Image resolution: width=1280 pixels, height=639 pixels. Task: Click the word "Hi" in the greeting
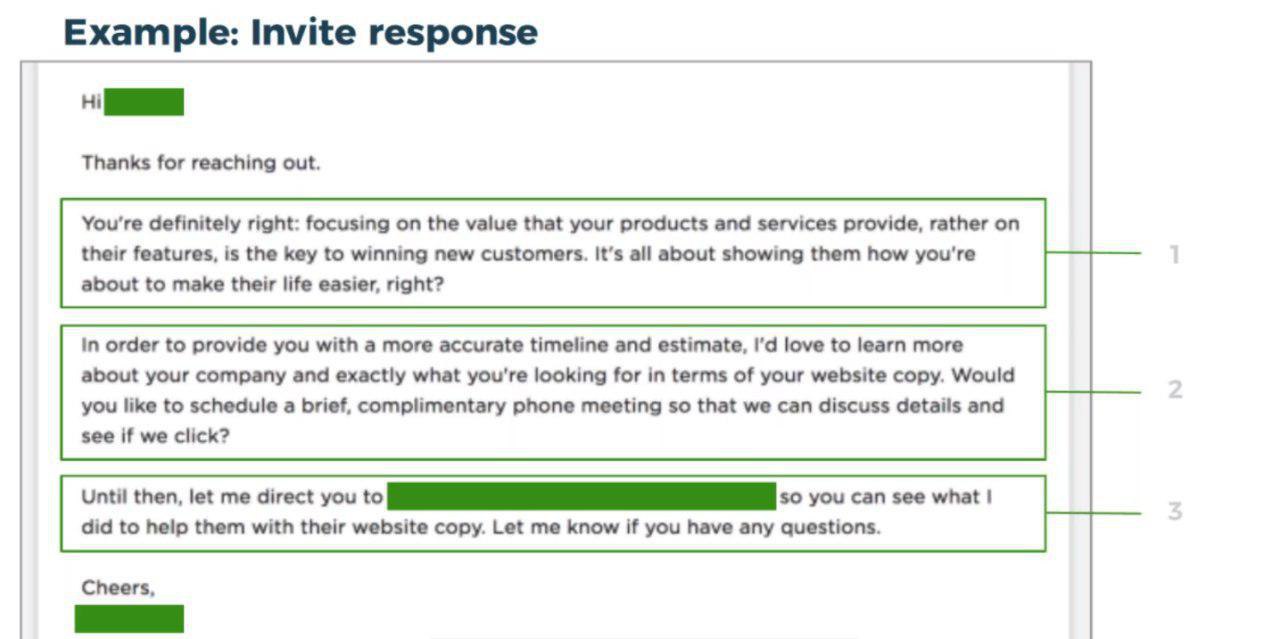pyautogui.click(x=91, y=102)
